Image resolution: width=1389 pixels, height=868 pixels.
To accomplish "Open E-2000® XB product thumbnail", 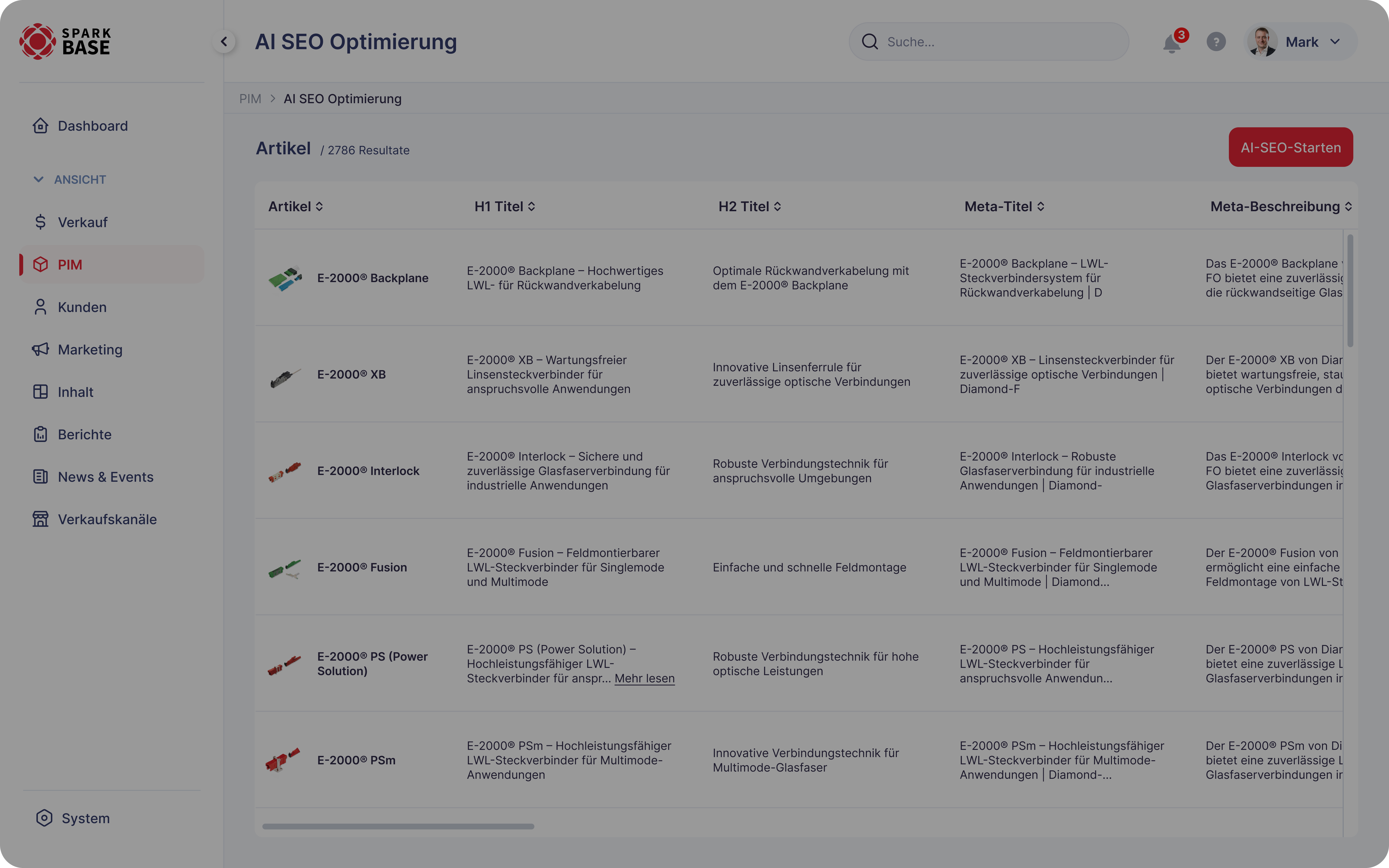I will [x=285, y=378].
